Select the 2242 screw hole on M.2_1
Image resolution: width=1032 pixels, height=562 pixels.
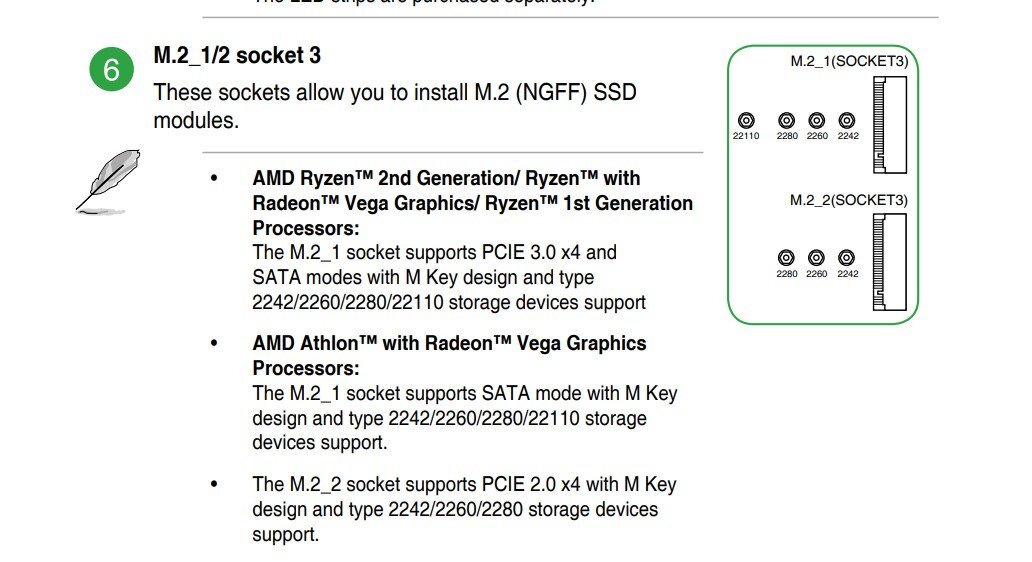coord(847,120)
